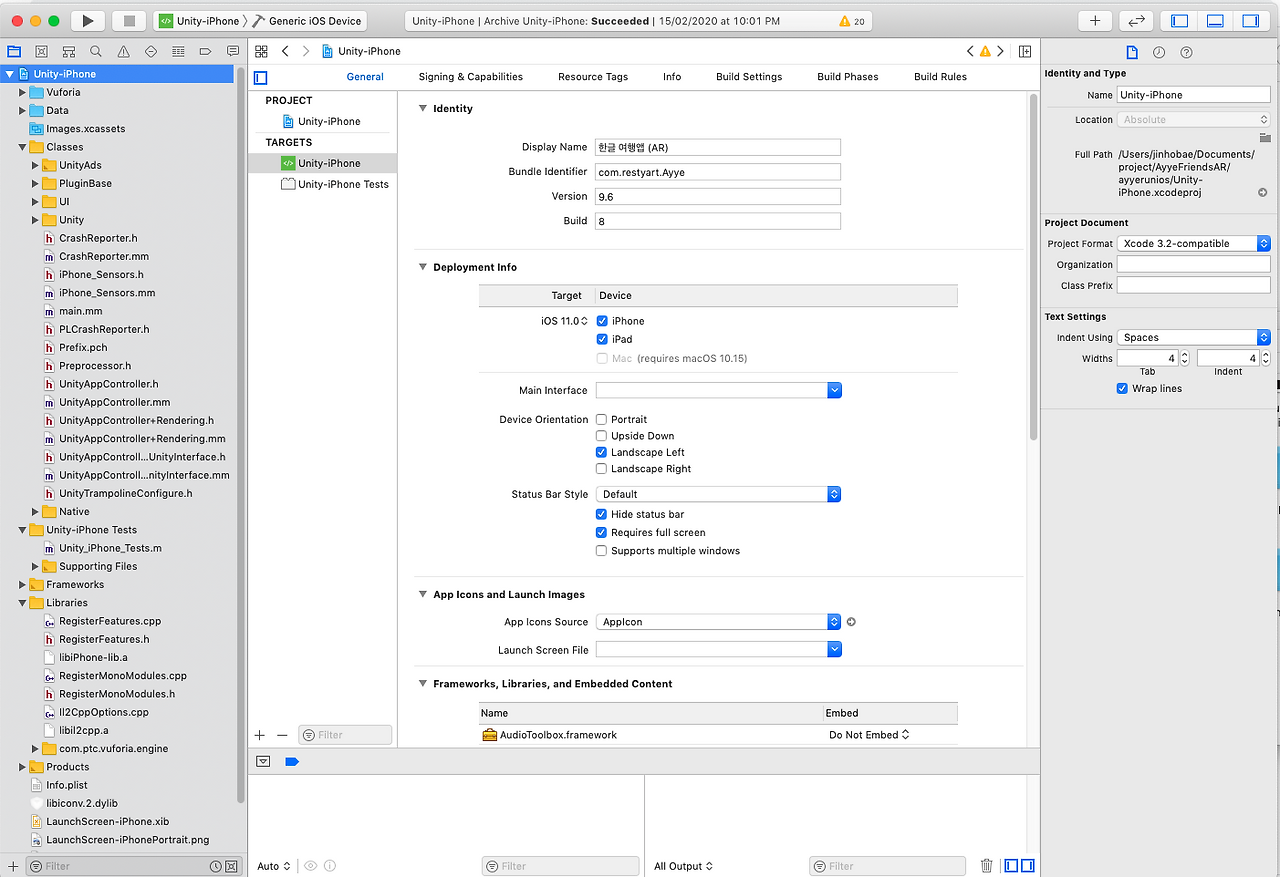
Task: Open the Symbol navigator
Action: tap(68, 51)
